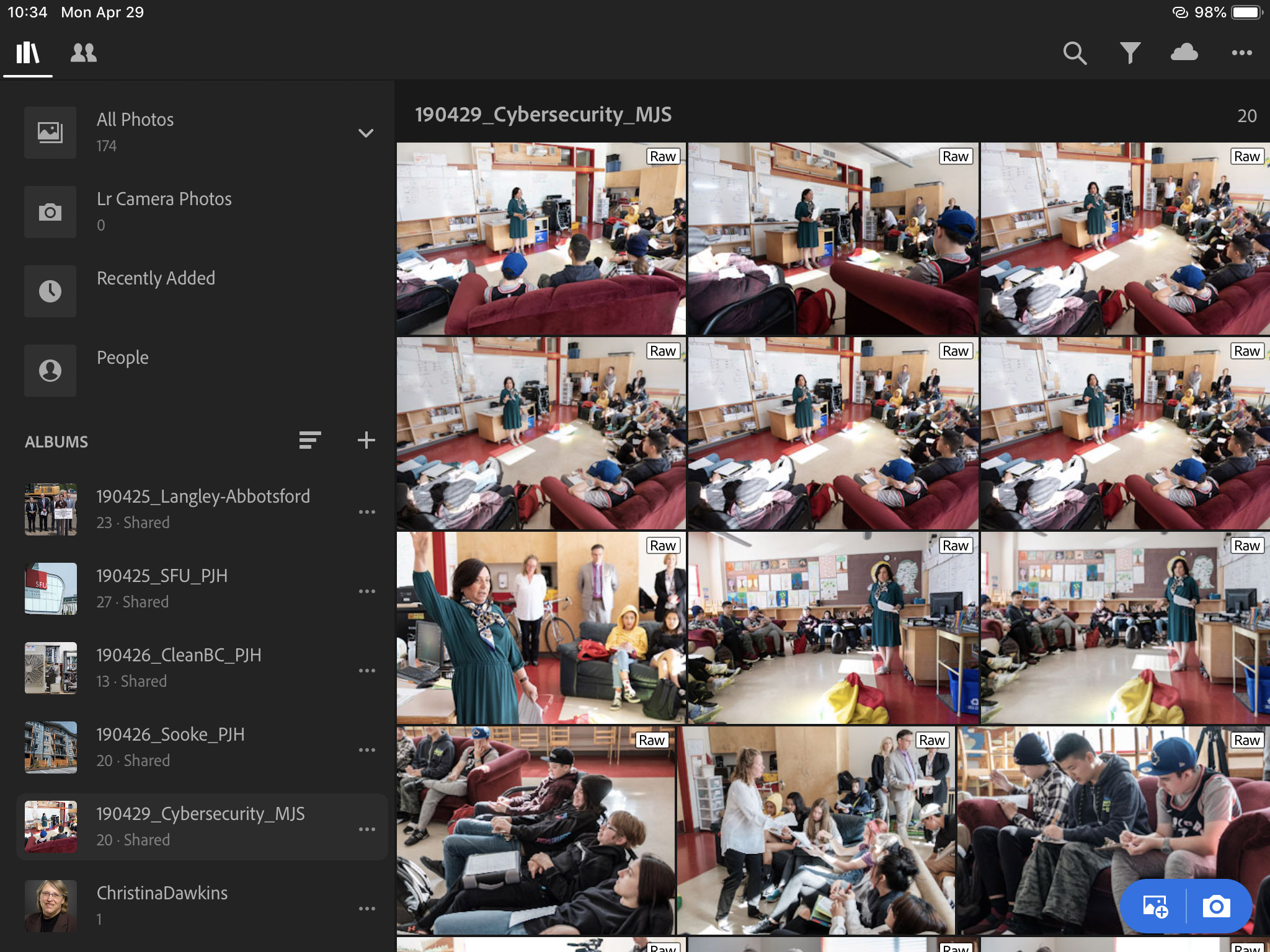1270x952 pixels.
Task: Open the top-right three-dot more menu
Action: click(1241, 53)
